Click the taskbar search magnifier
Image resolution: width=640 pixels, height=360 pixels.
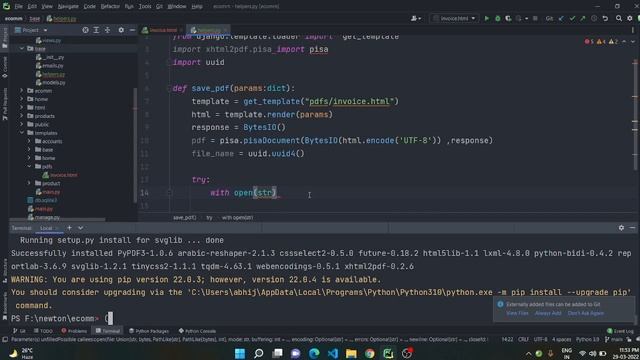click(258, 353)
